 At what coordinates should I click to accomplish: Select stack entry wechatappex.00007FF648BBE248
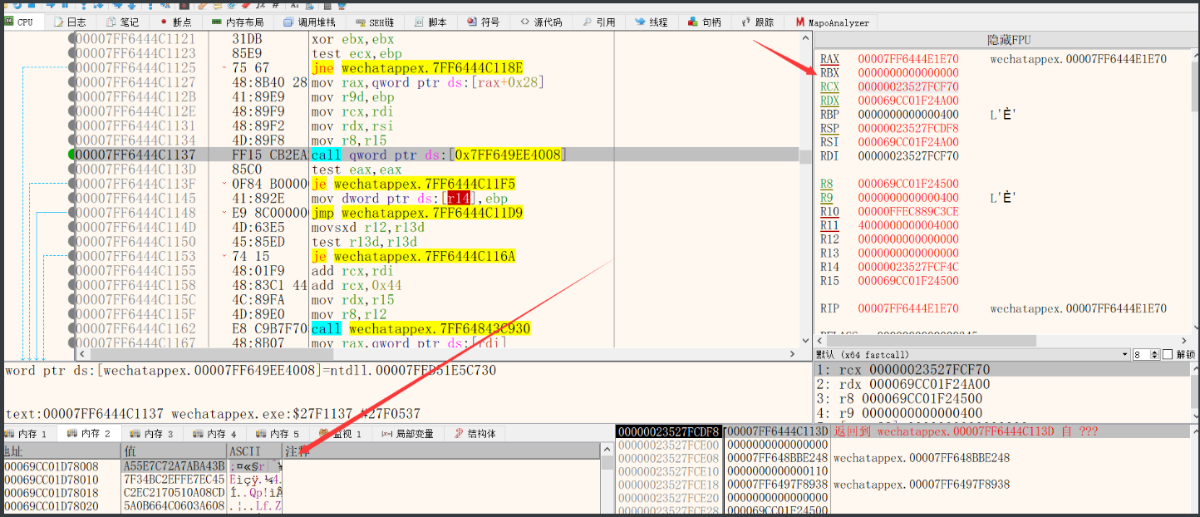[x=921, y=458]
